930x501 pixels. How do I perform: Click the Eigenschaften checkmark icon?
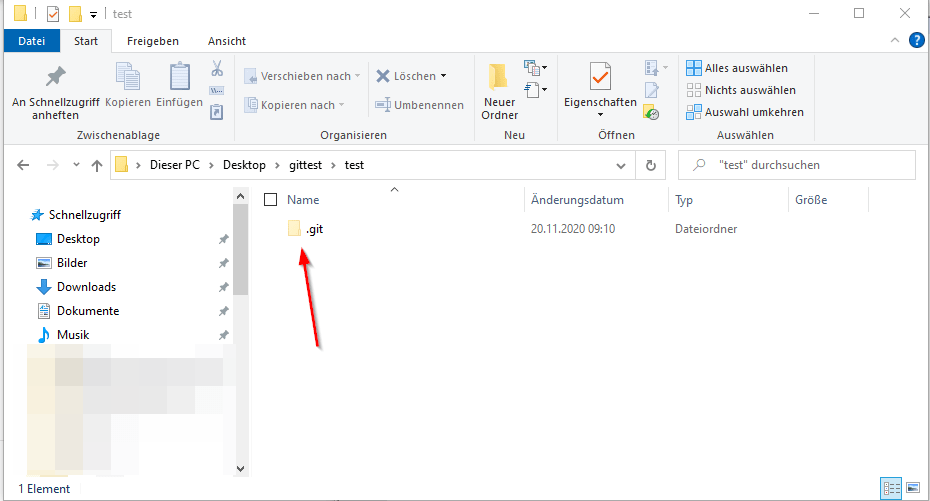click(x=600, y=76)
